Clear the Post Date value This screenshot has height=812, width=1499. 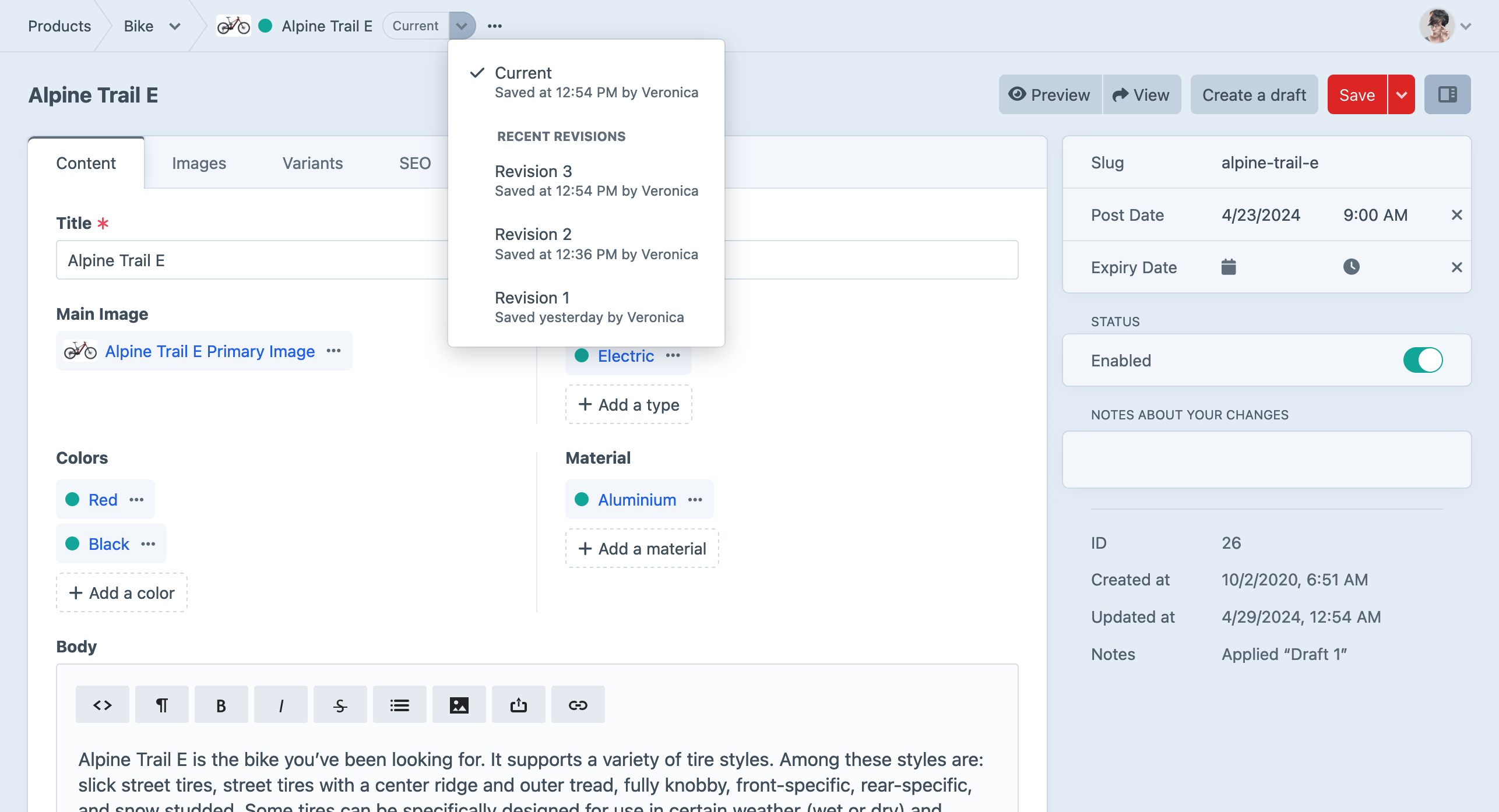tap(1456, 215)
